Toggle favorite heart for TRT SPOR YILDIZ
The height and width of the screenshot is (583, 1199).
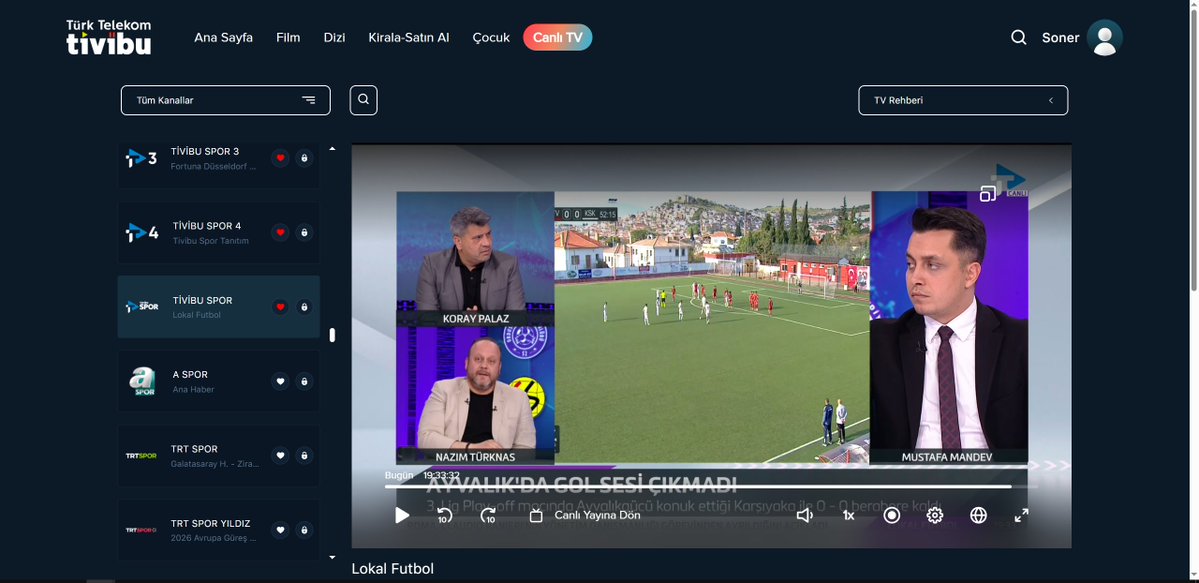pyautogui.click(x=280, y=530)
